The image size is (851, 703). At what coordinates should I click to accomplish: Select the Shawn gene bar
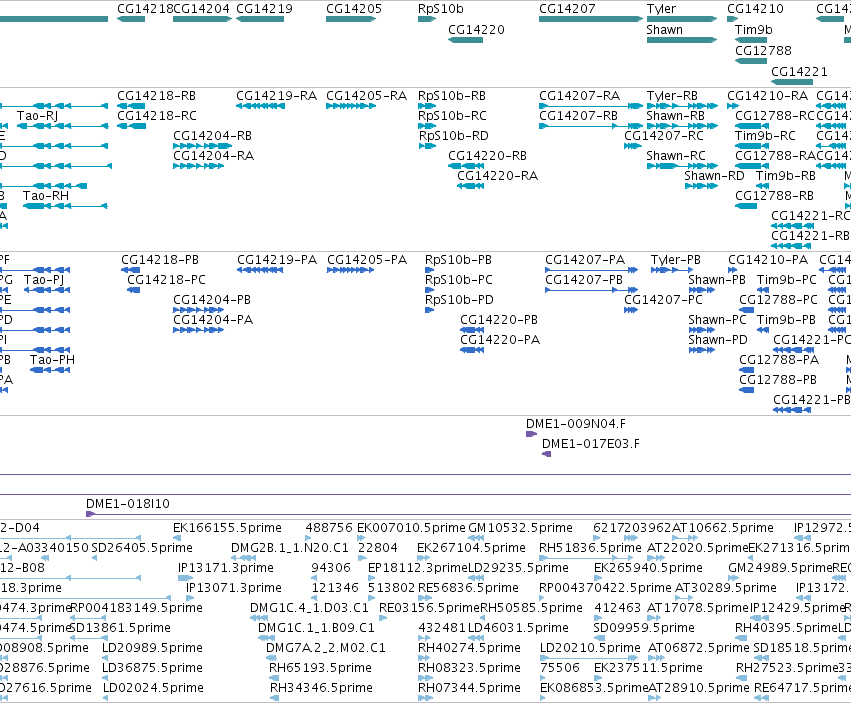tap(682, 40)
